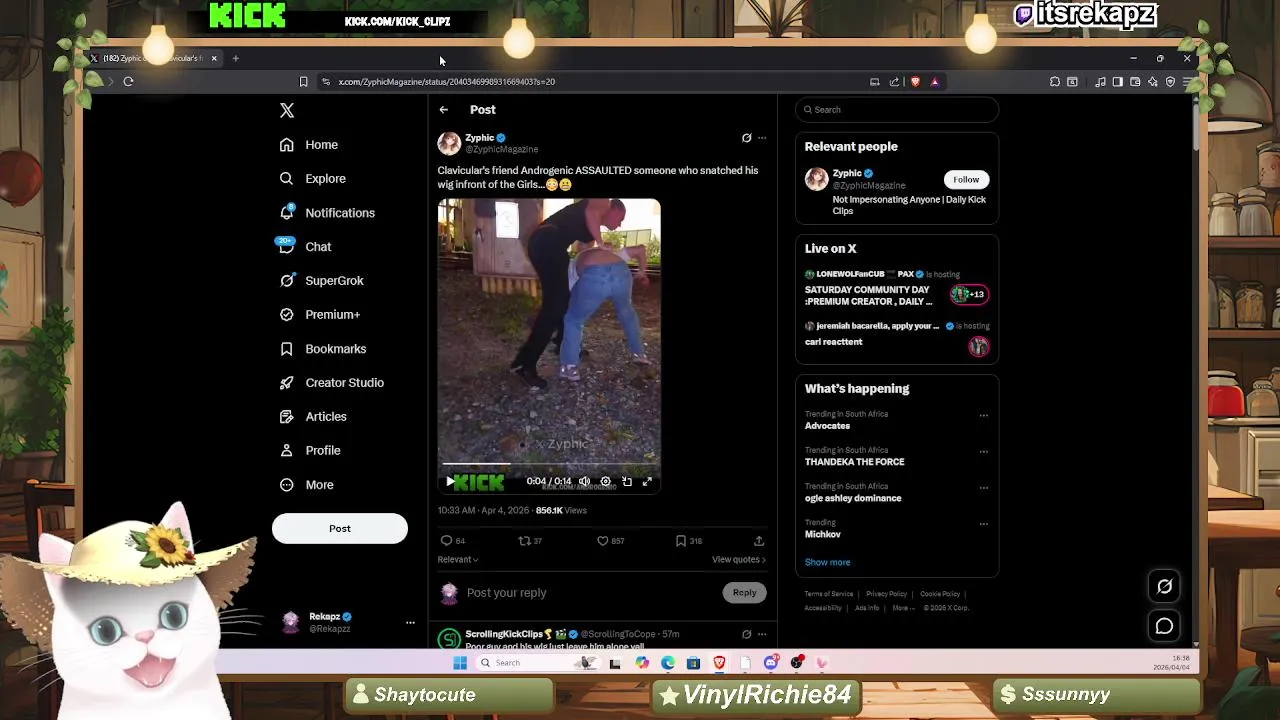This screenshot has width=1280, height=720.
Task: Open Chat in the sidebar
Action: (x=305, y=247)
